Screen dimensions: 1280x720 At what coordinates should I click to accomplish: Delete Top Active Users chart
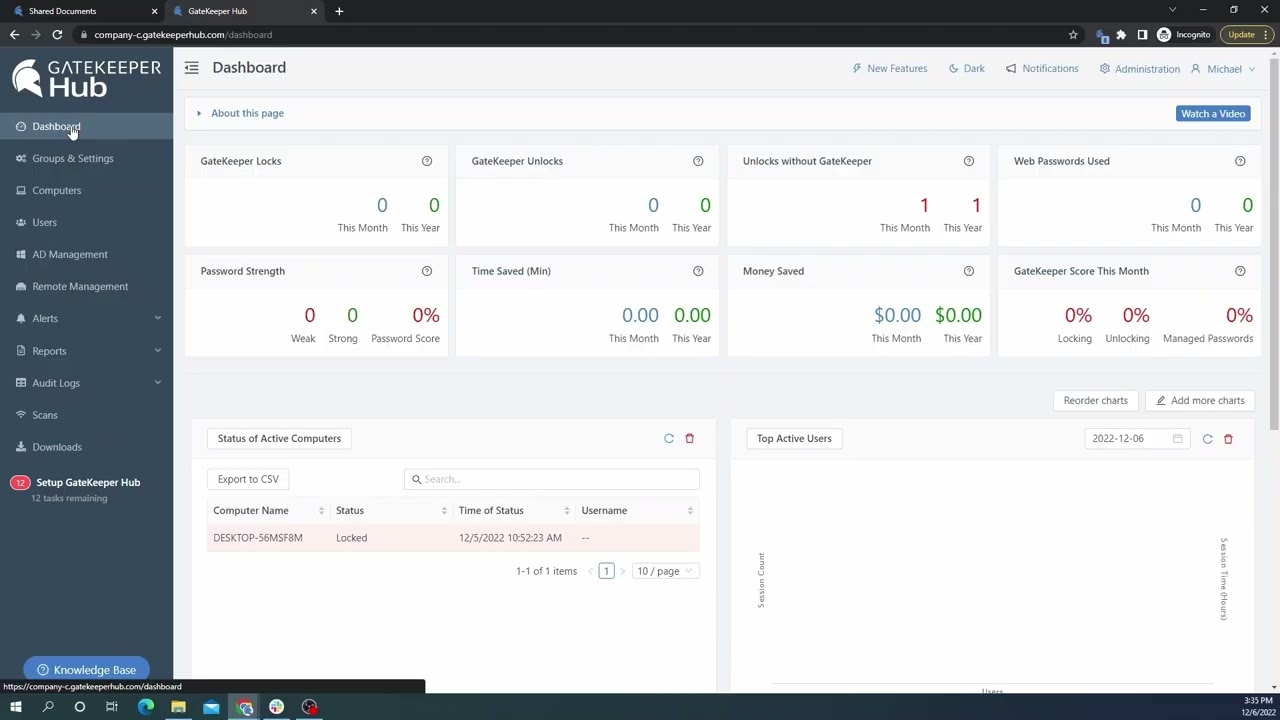1228,439
